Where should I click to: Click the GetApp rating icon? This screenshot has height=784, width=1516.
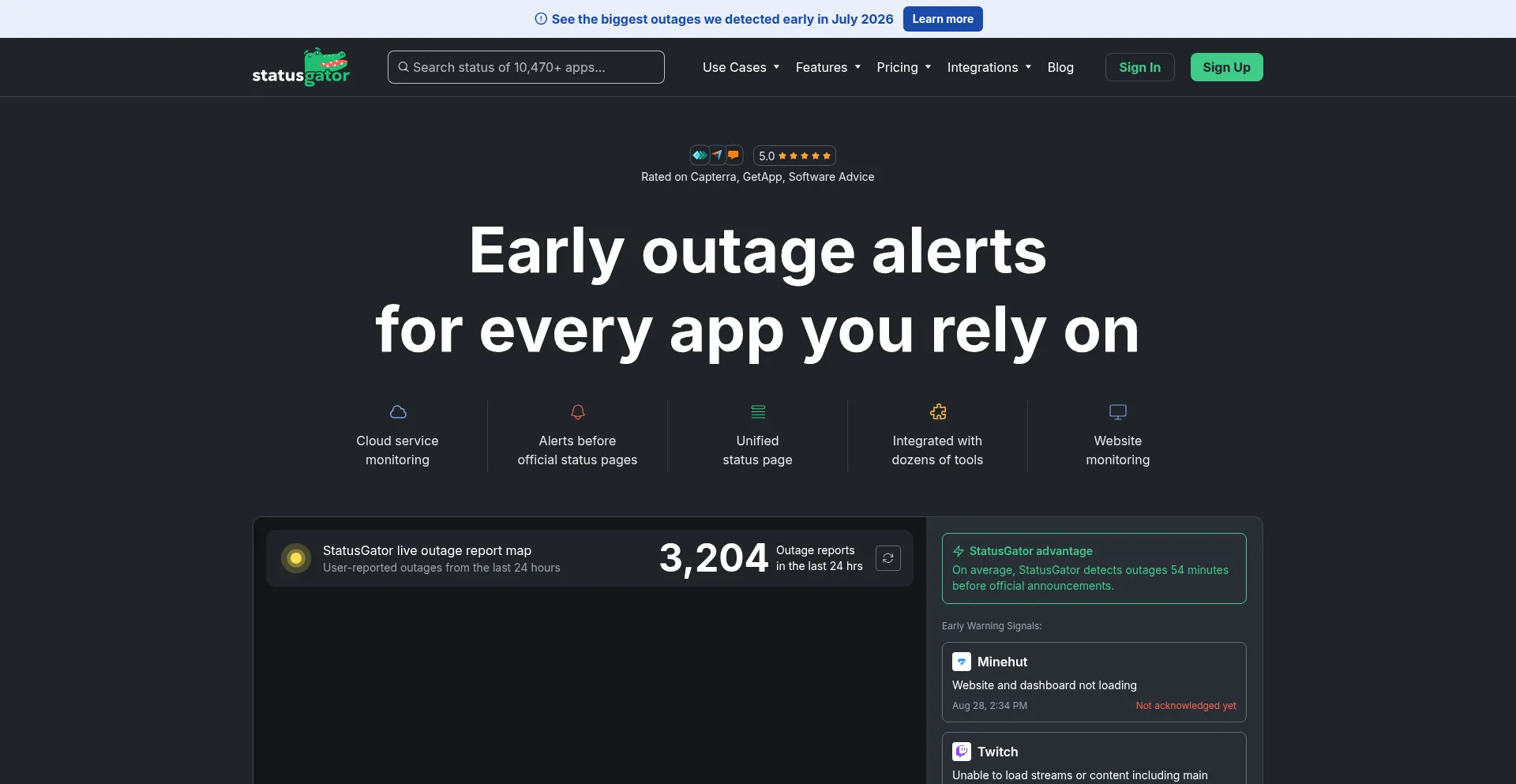tap(717, 156)
